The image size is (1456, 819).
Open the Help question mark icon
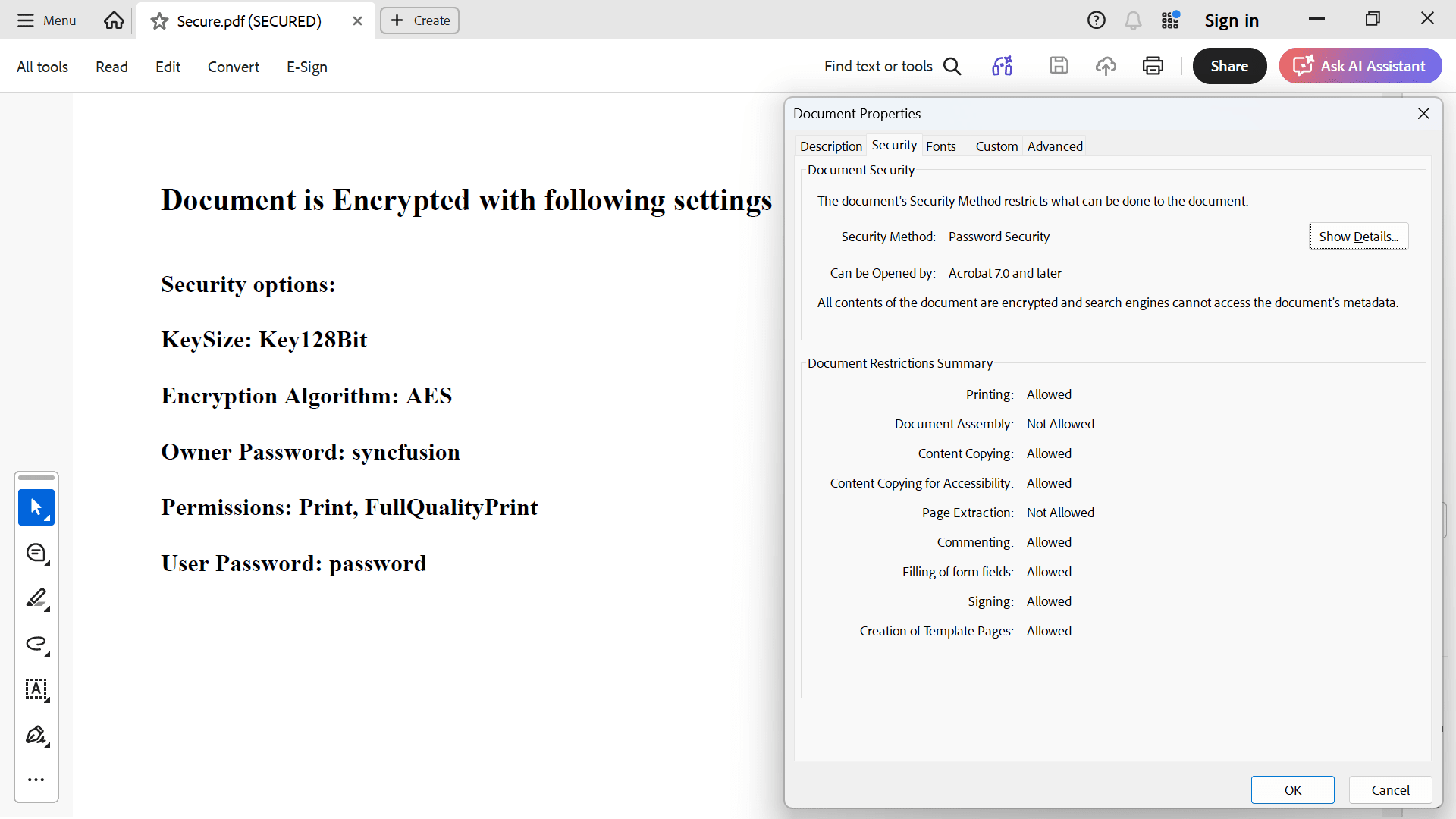[1096, 20]
